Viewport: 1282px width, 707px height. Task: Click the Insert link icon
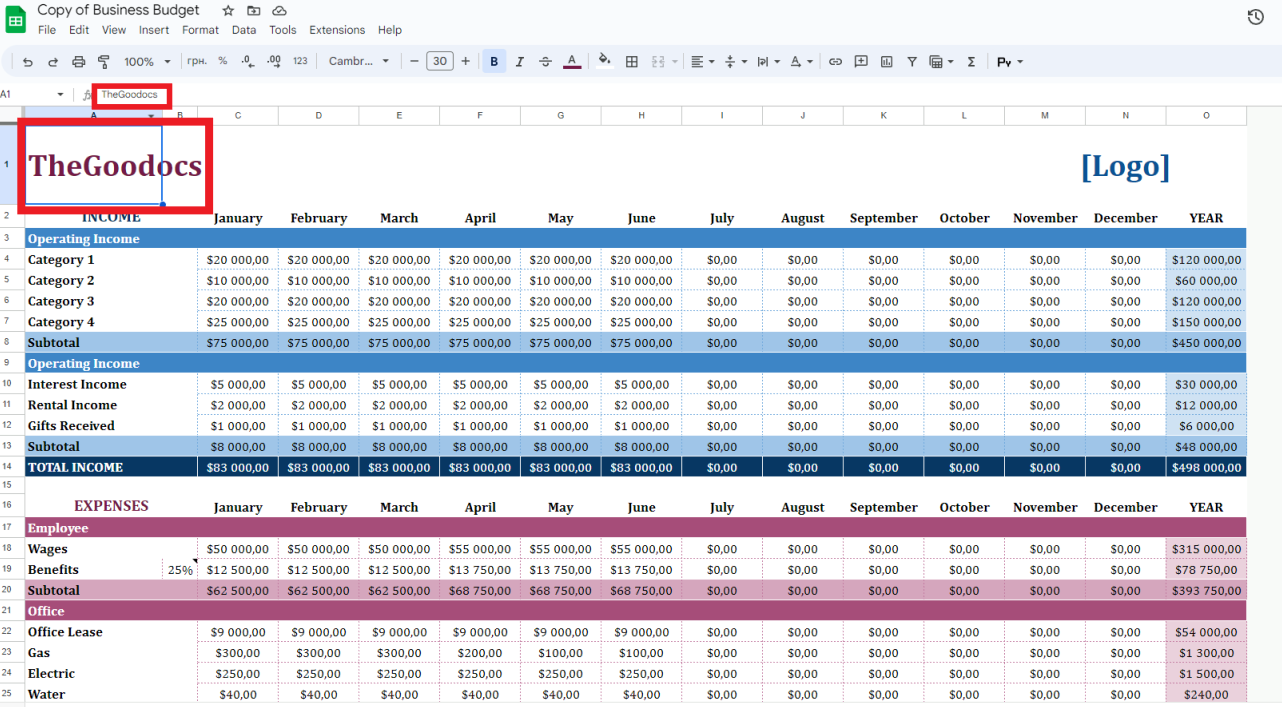[835, 62]
